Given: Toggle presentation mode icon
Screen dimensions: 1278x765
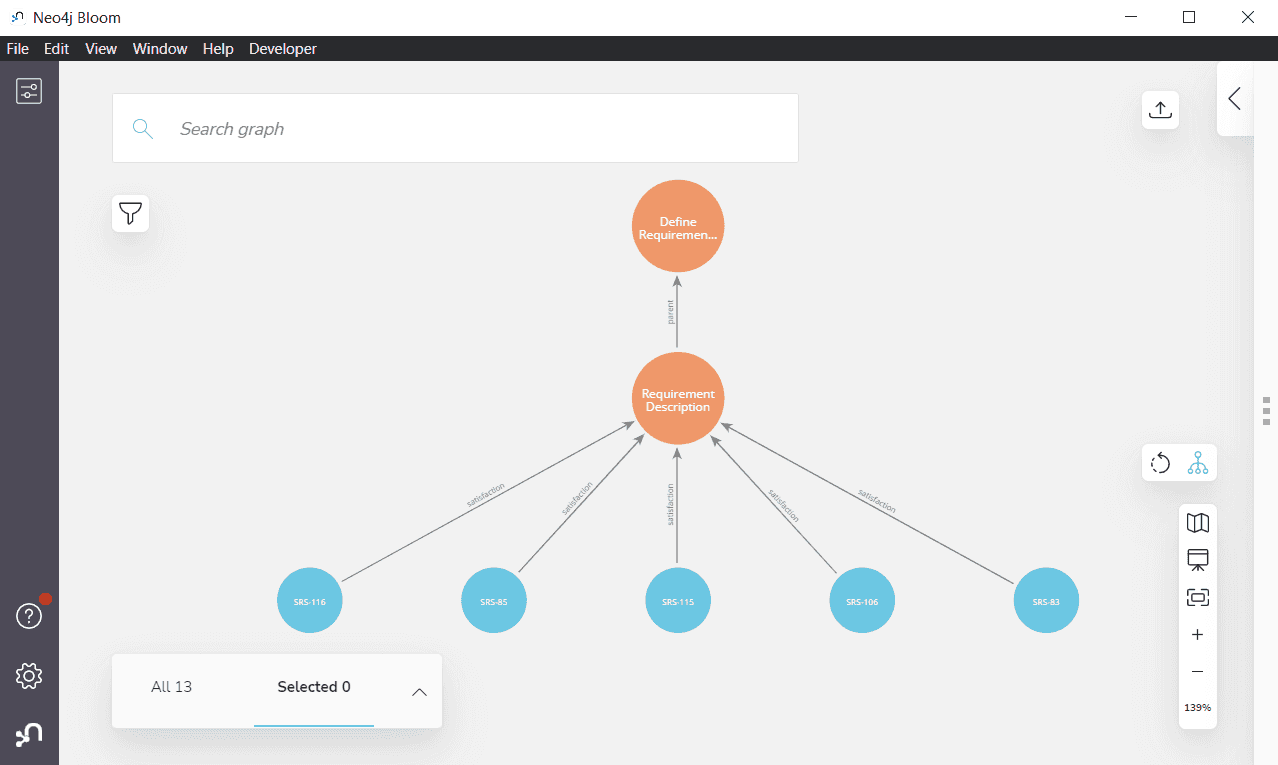Looking at the screenshot, I should pos(1198,560).
